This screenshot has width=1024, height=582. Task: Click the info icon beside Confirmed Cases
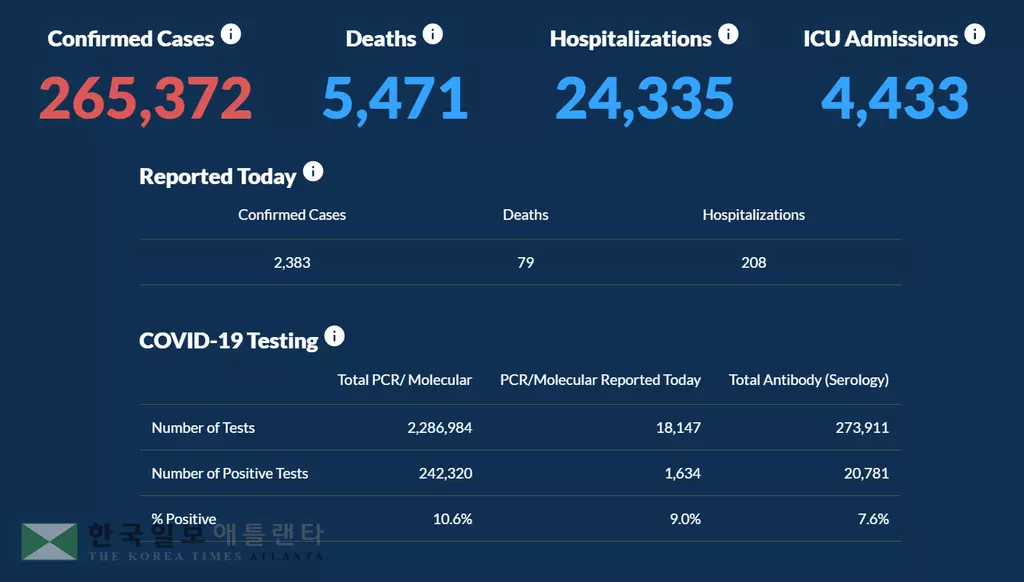point(231,35)
